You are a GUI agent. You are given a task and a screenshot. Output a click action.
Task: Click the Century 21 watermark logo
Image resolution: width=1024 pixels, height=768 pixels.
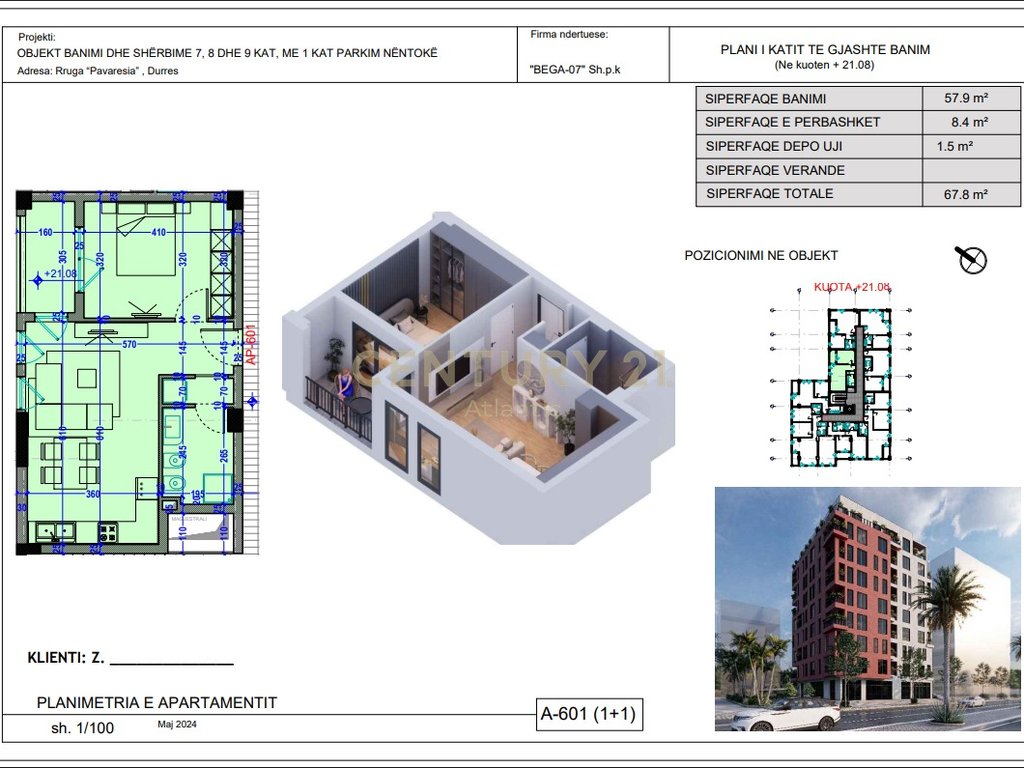pos(510,370)
